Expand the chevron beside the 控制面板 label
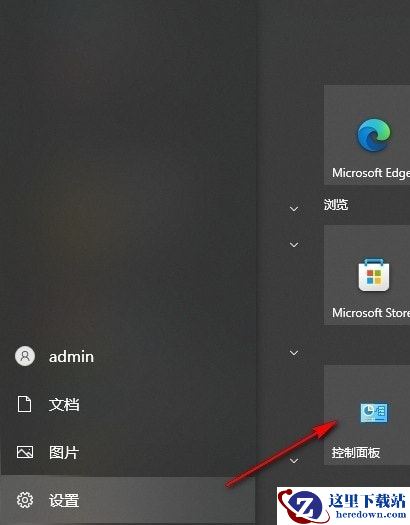Screen dimensions: 410x525 tap(294, 461)
